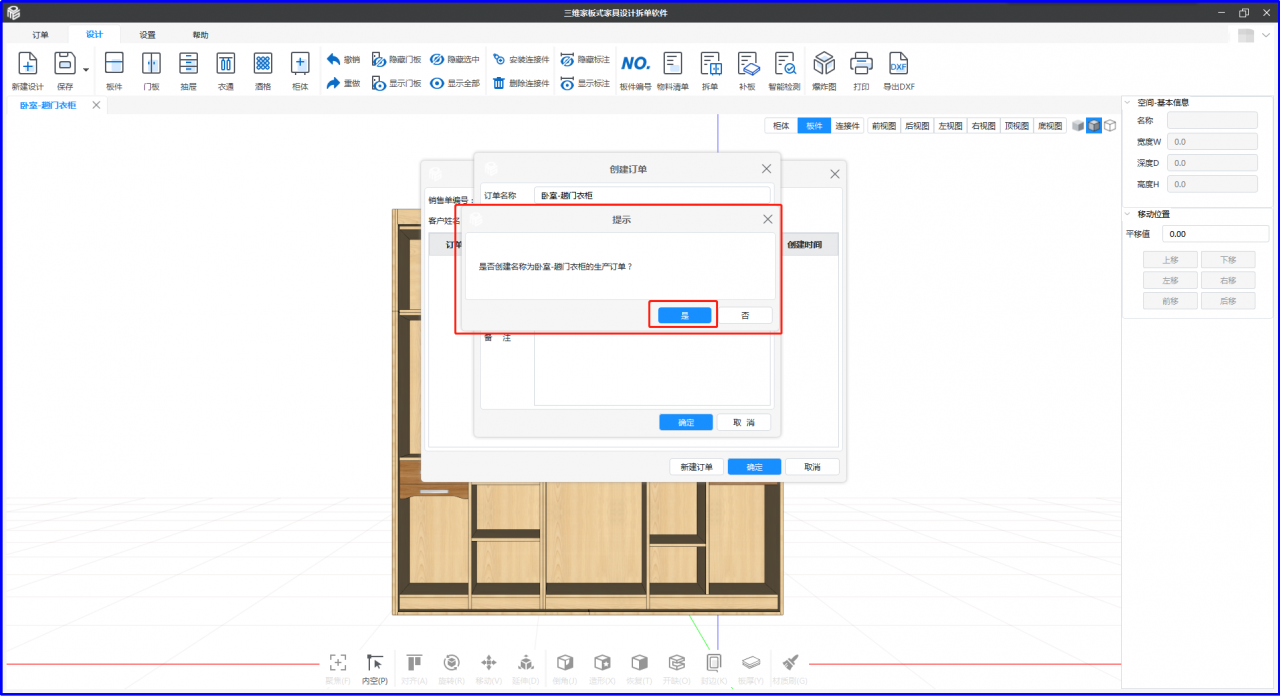Viewport: 1280px width, 697px height.
Task: Switch to the 设计 ribbon tab
Action: (x=94, y=35)
